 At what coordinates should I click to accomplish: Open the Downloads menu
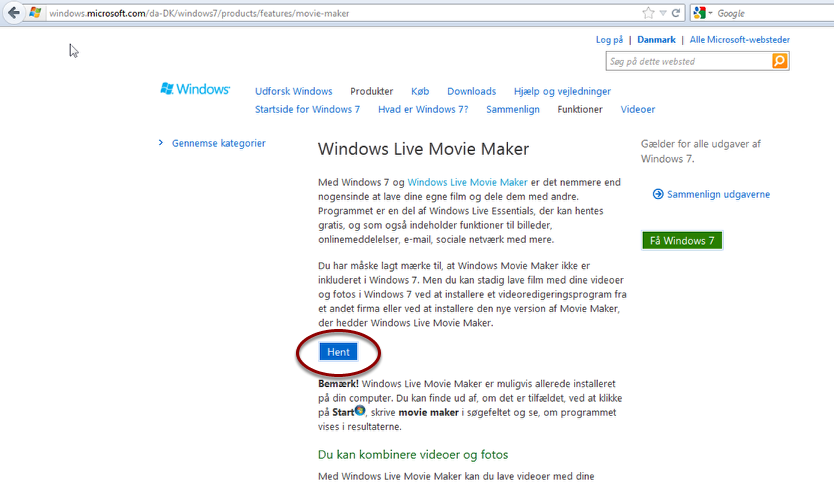(472, 92)
